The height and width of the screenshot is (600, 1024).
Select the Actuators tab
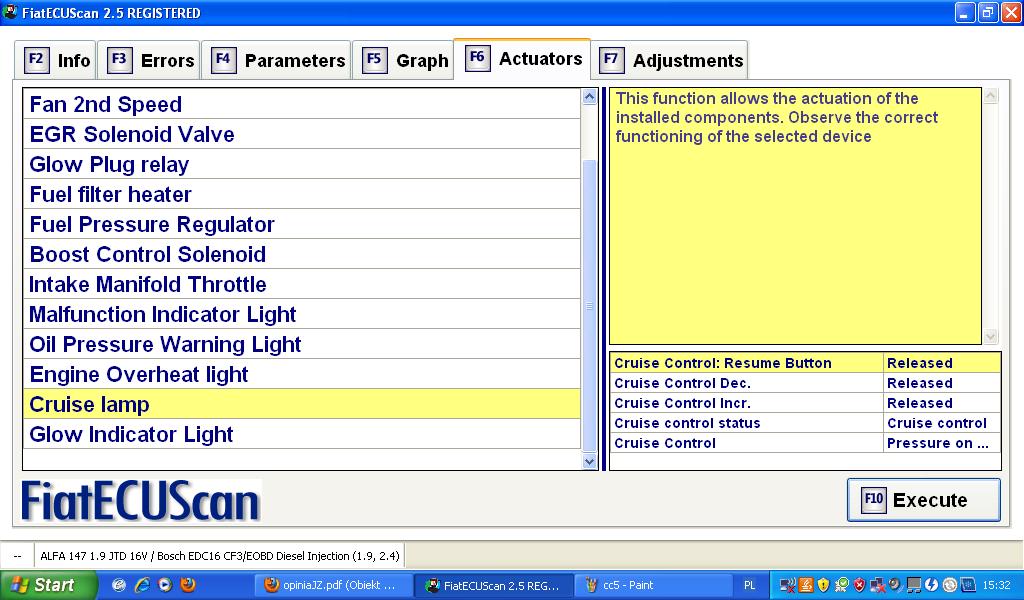click(522, 58)
